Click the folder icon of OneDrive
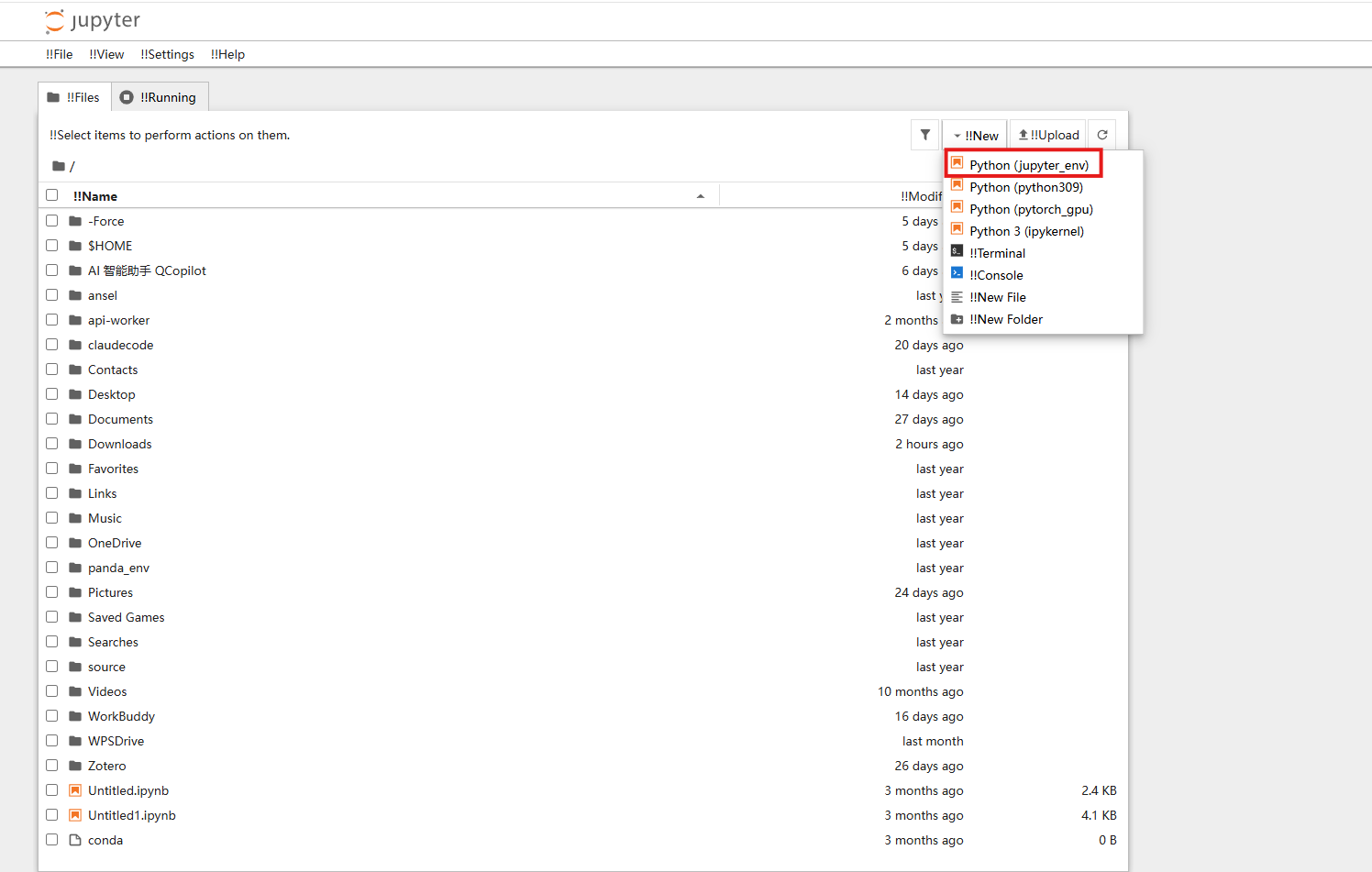1372x872 pixels. click(x=75, y=543)
